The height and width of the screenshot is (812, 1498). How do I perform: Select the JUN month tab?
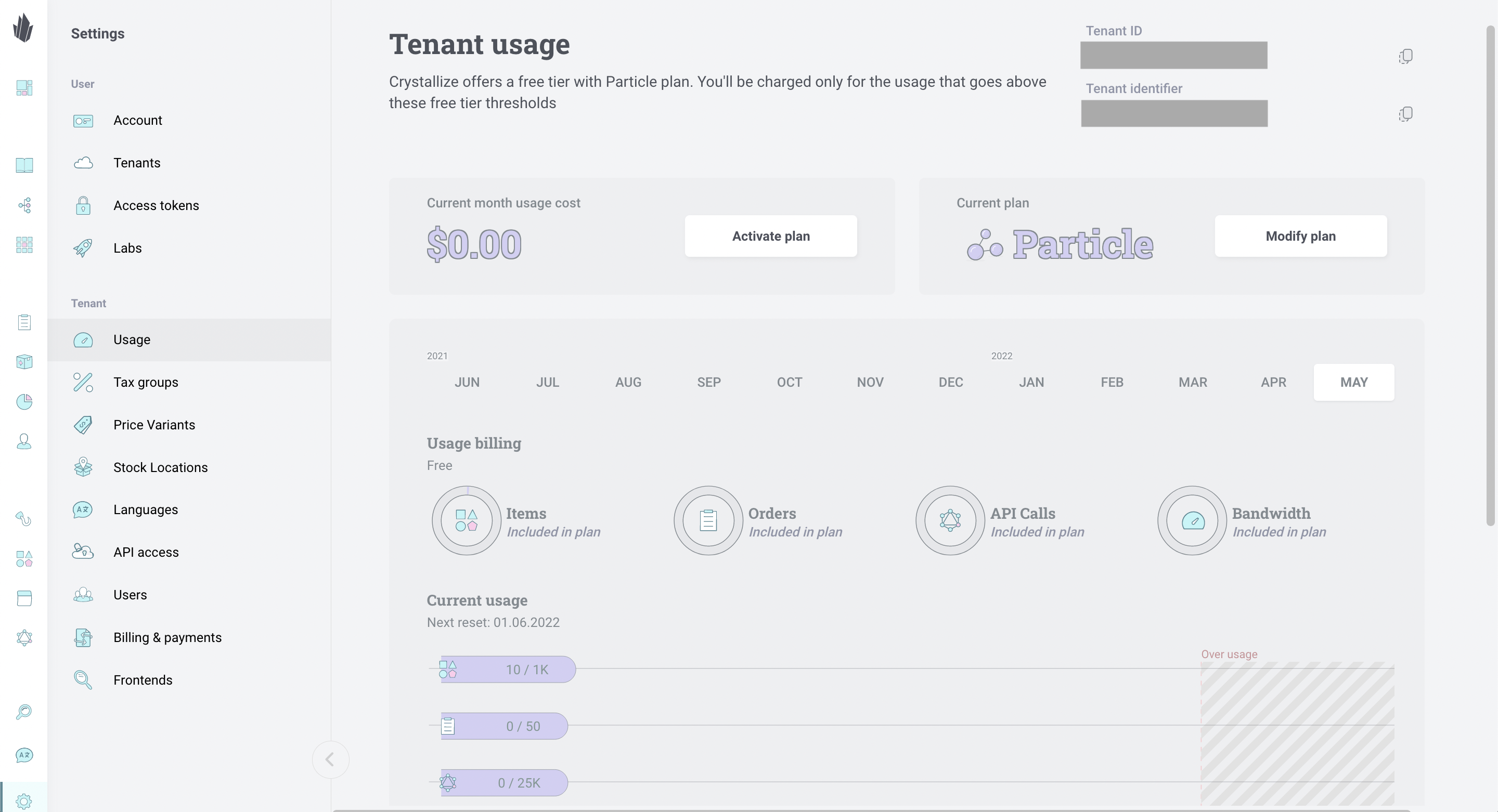point(467,383)
